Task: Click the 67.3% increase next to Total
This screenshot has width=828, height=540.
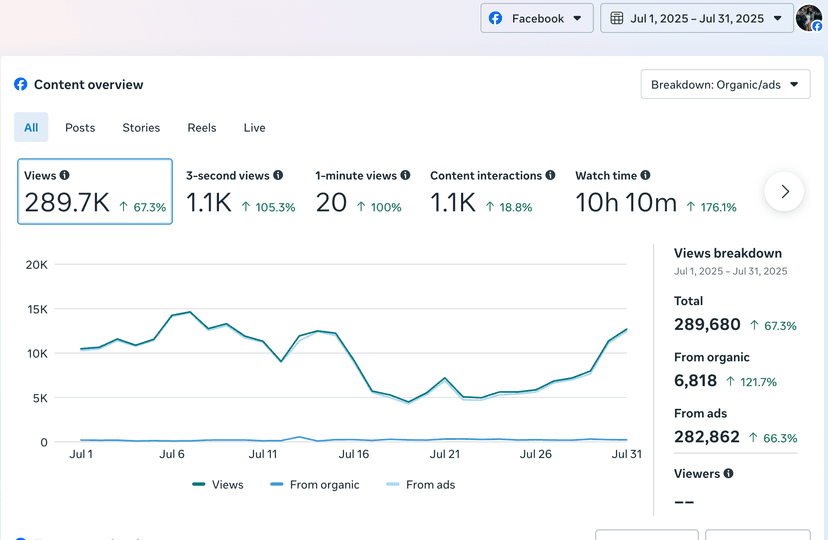Action: (x=773, y=326)
